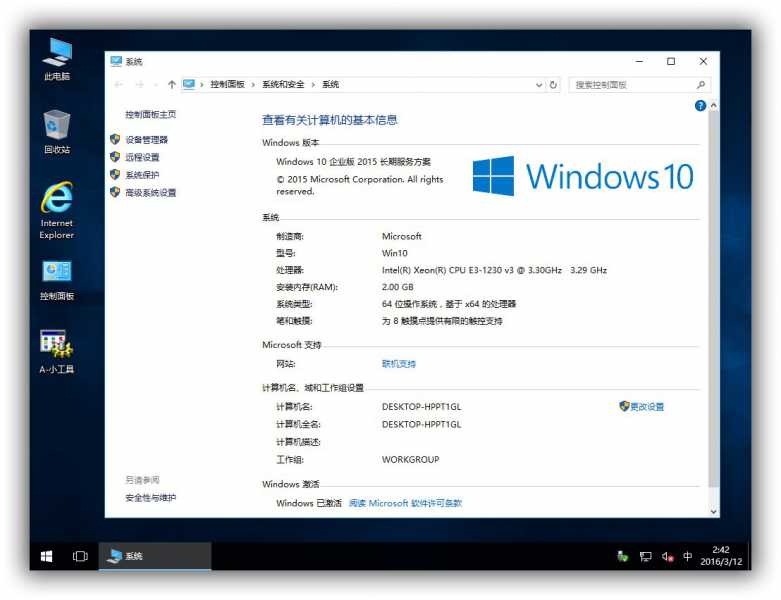The image size is (781, 600).
Task: Select the WORKGROUP value
Action: click(x=410, y=460)
